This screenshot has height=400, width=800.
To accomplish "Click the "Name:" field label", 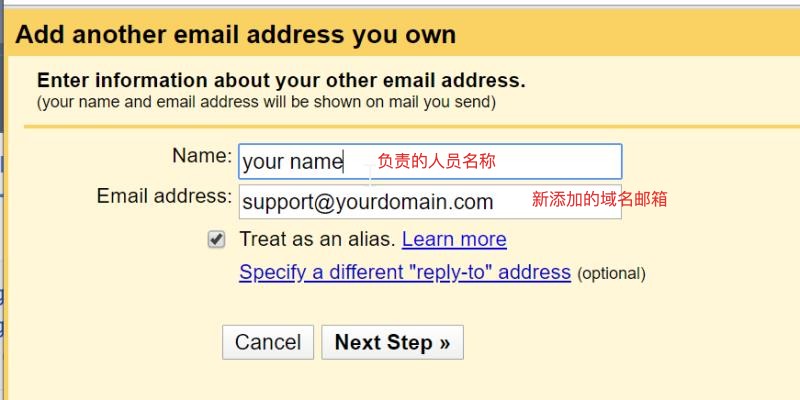I will click(202, 155).
